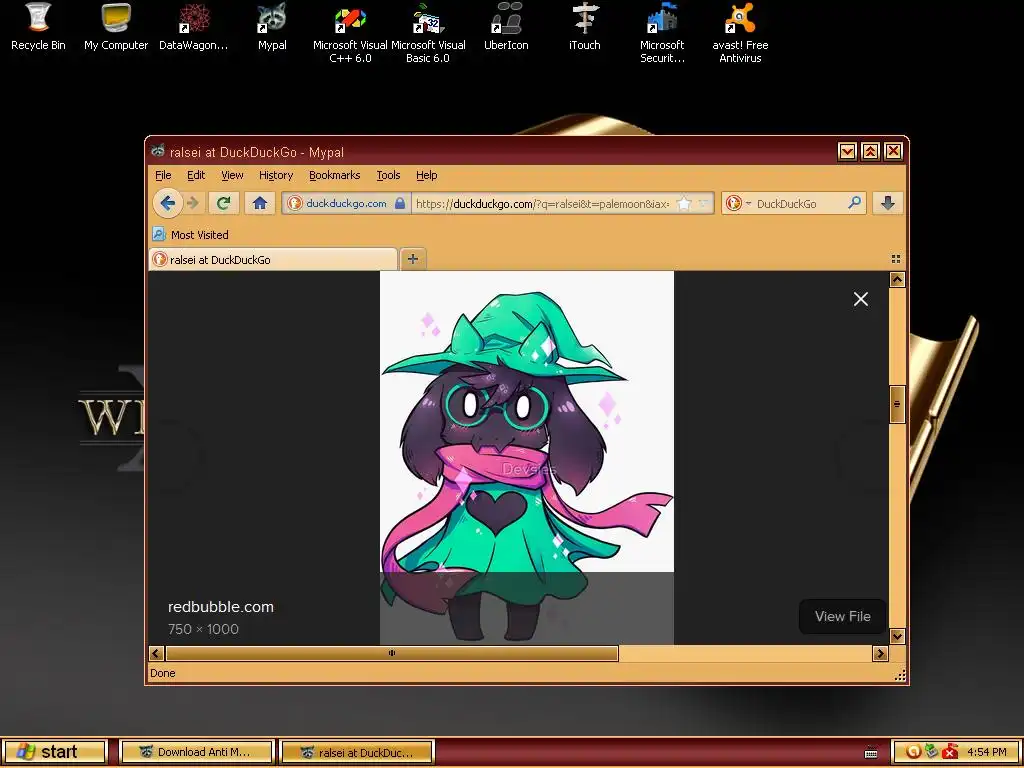Click the Safely Remove Hardware tray icon
Viewport: 1024px width, 768px height.
(x=931, y=752)
